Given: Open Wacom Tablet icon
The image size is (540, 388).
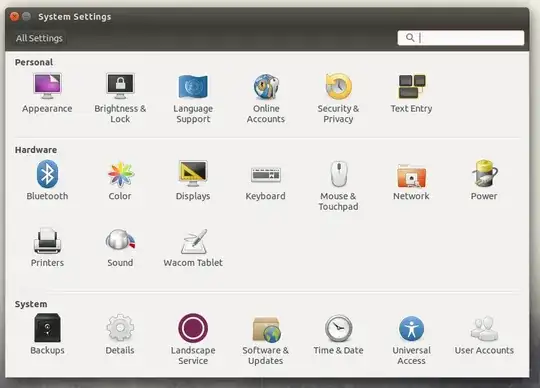Looking at the screenshot, I should coord(194,241).
